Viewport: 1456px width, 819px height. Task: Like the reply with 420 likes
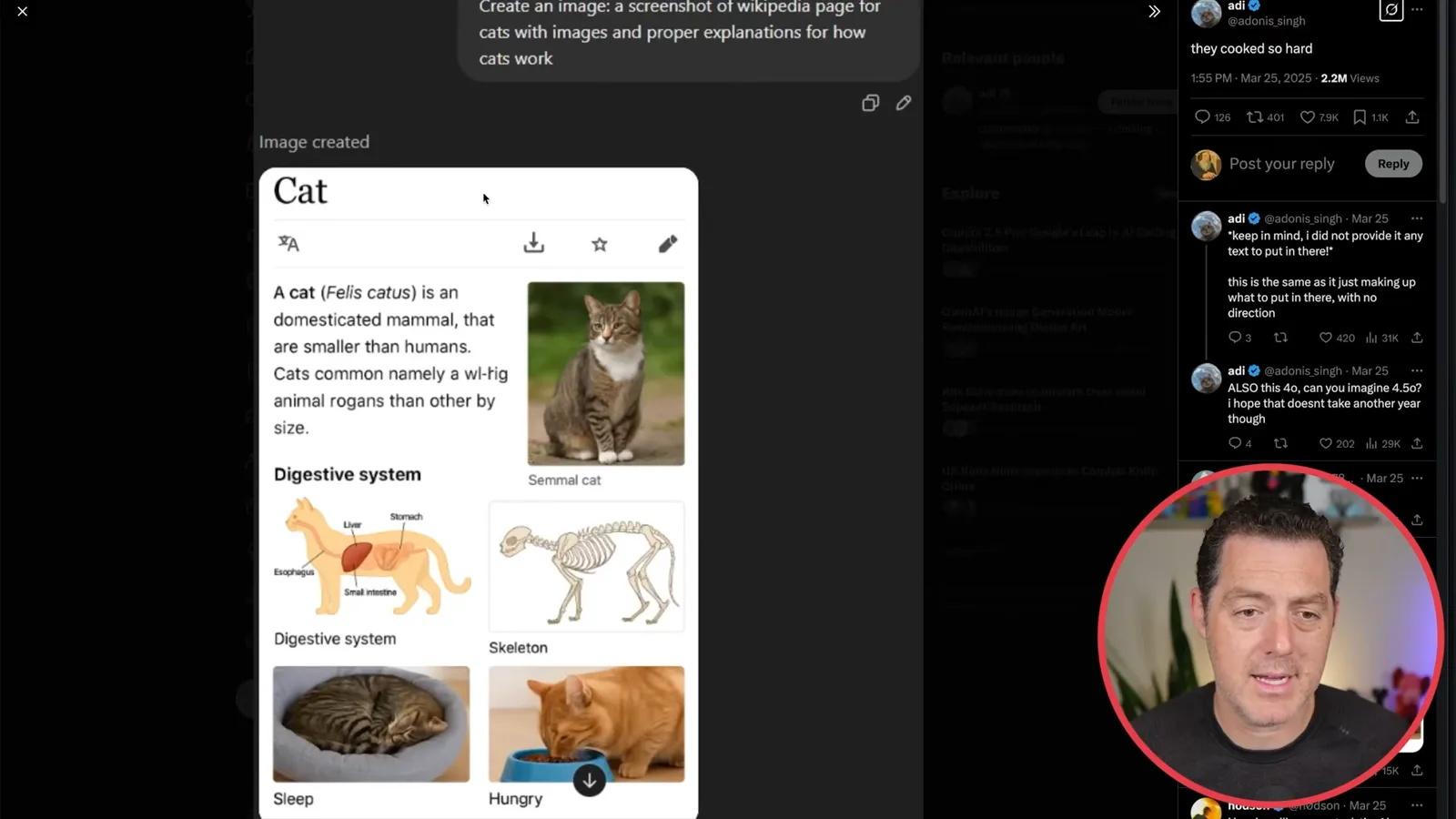(x=1337, y=338)
